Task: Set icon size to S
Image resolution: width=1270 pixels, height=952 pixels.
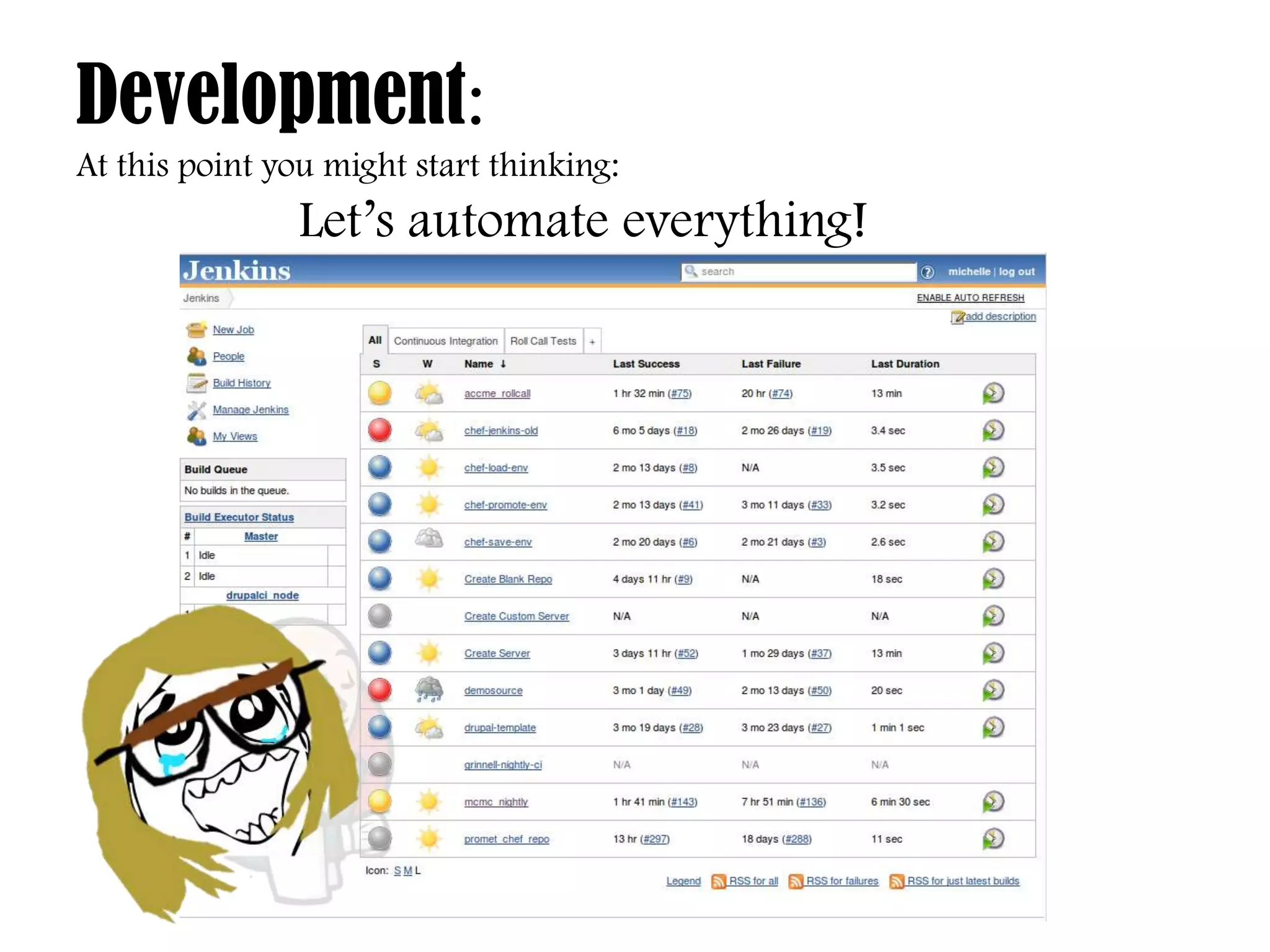Action: click(397, 871)
